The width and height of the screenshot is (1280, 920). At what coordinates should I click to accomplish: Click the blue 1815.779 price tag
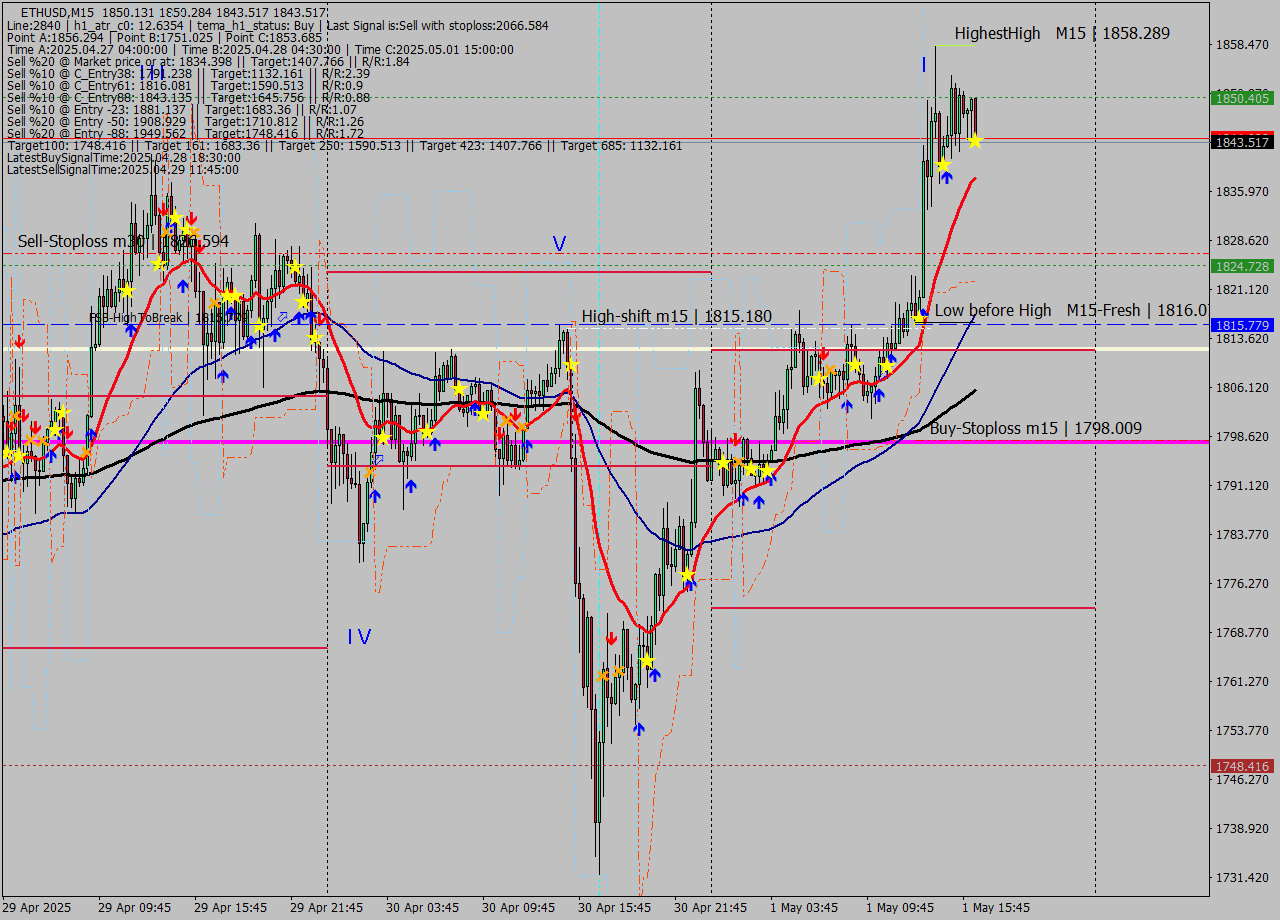1241,325
